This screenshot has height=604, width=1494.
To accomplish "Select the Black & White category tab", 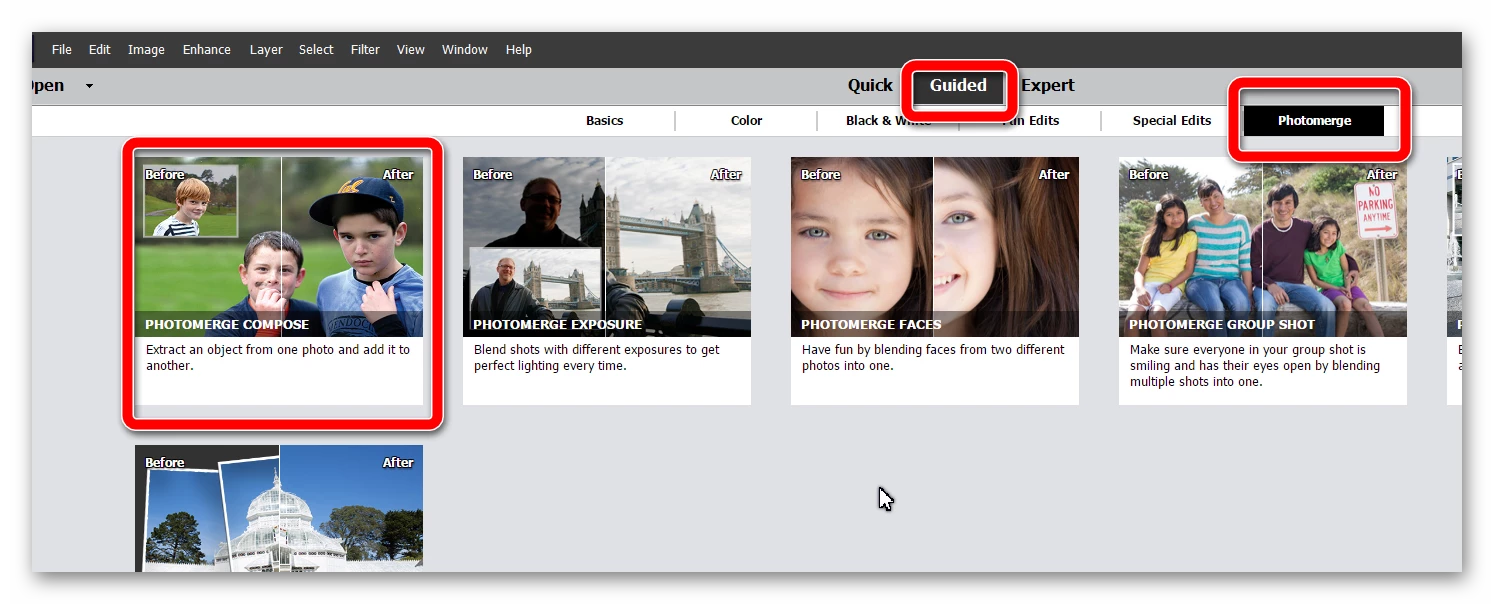I will 889,121.
